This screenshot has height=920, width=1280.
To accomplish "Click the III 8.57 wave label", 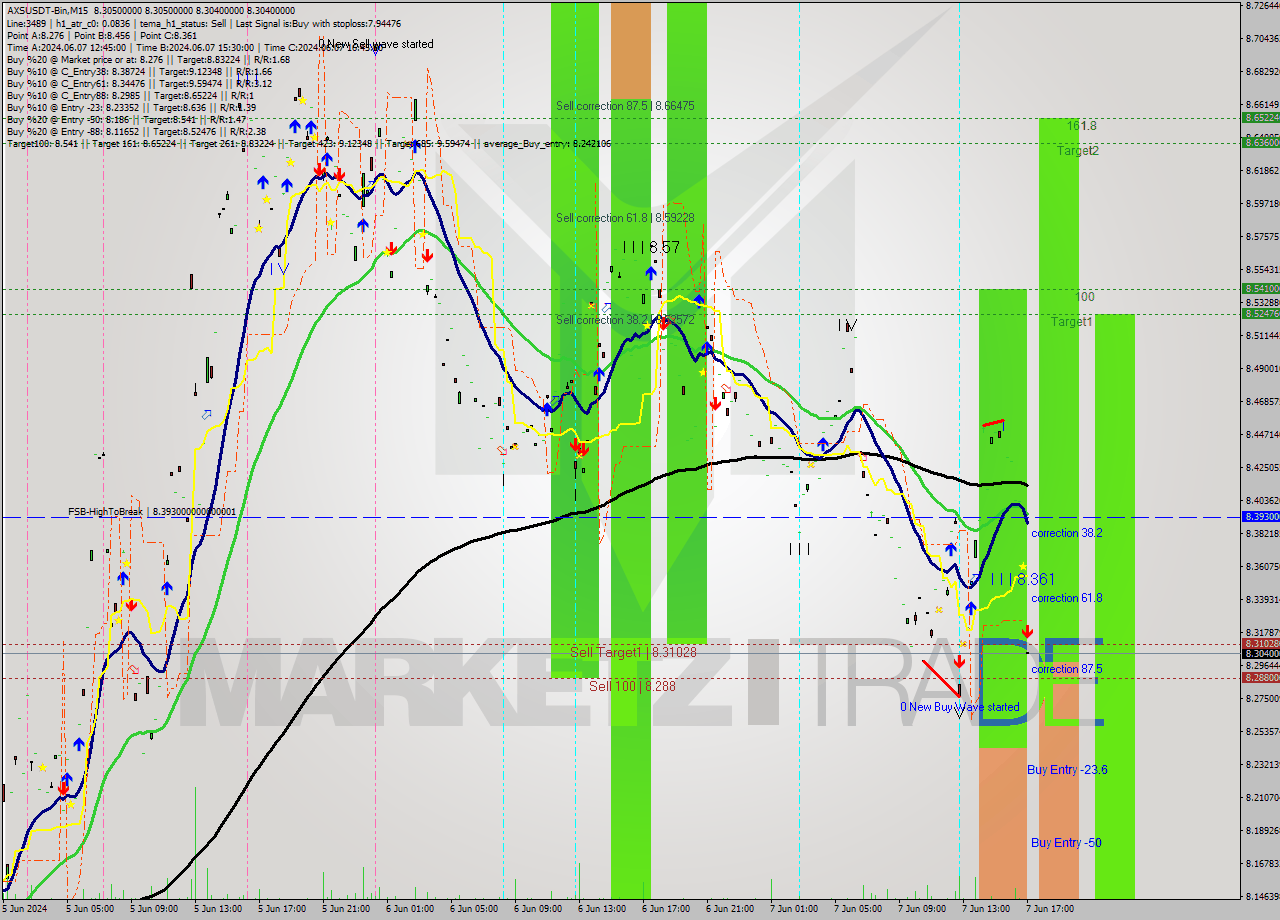I will pyautogui.click(x=650, y=247).
